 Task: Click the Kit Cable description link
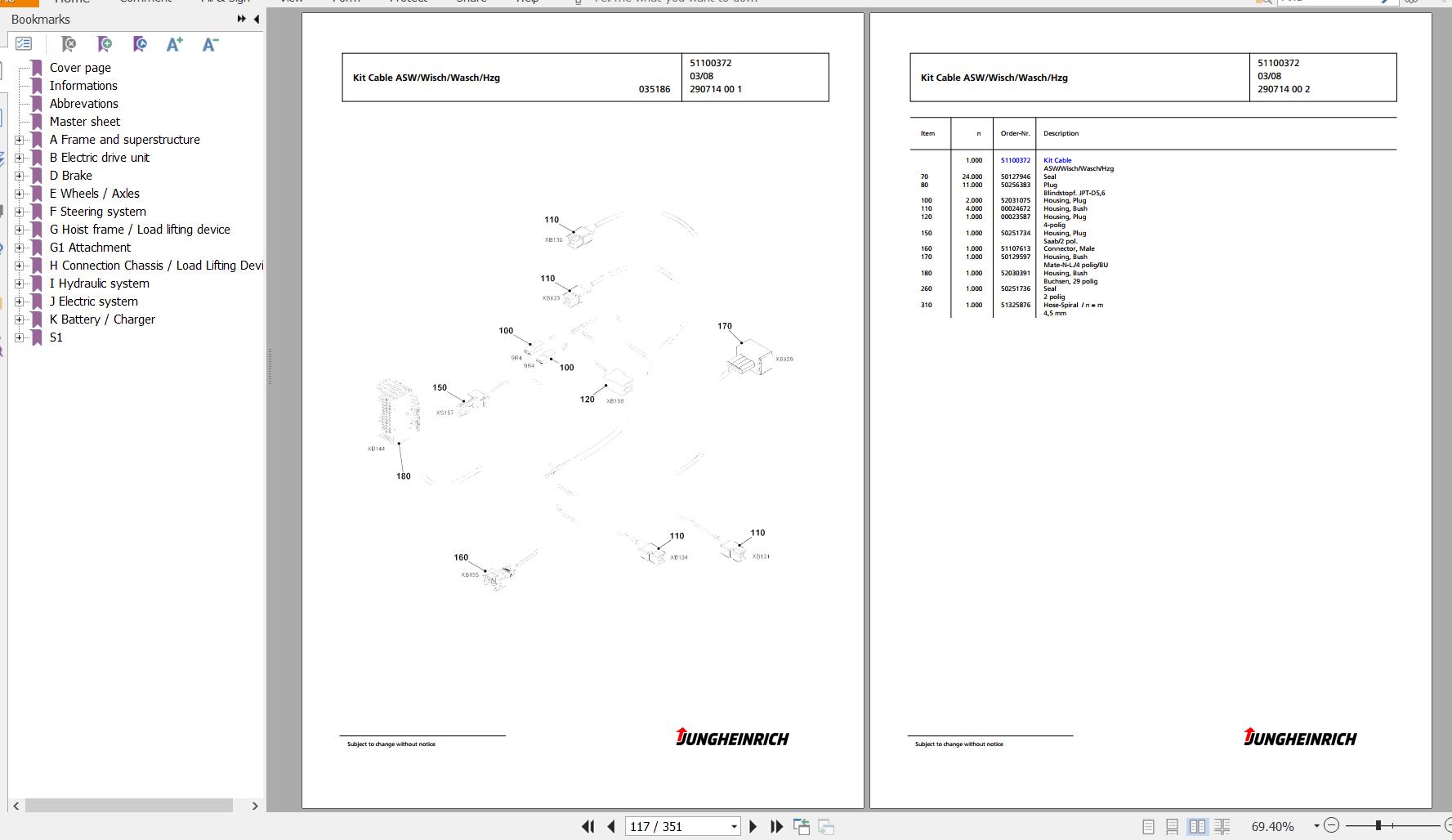pos(1057,161)
